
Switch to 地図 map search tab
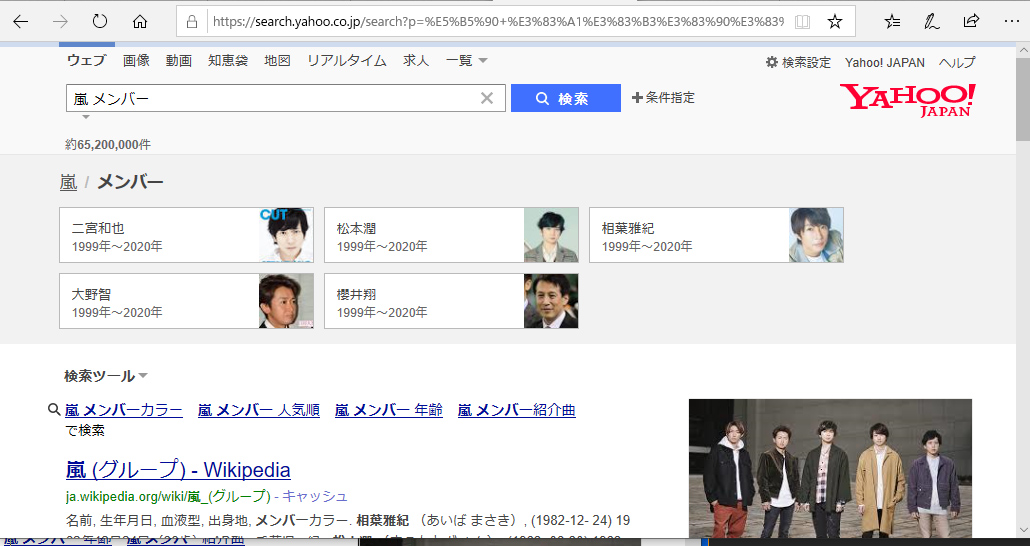point(277,60)
